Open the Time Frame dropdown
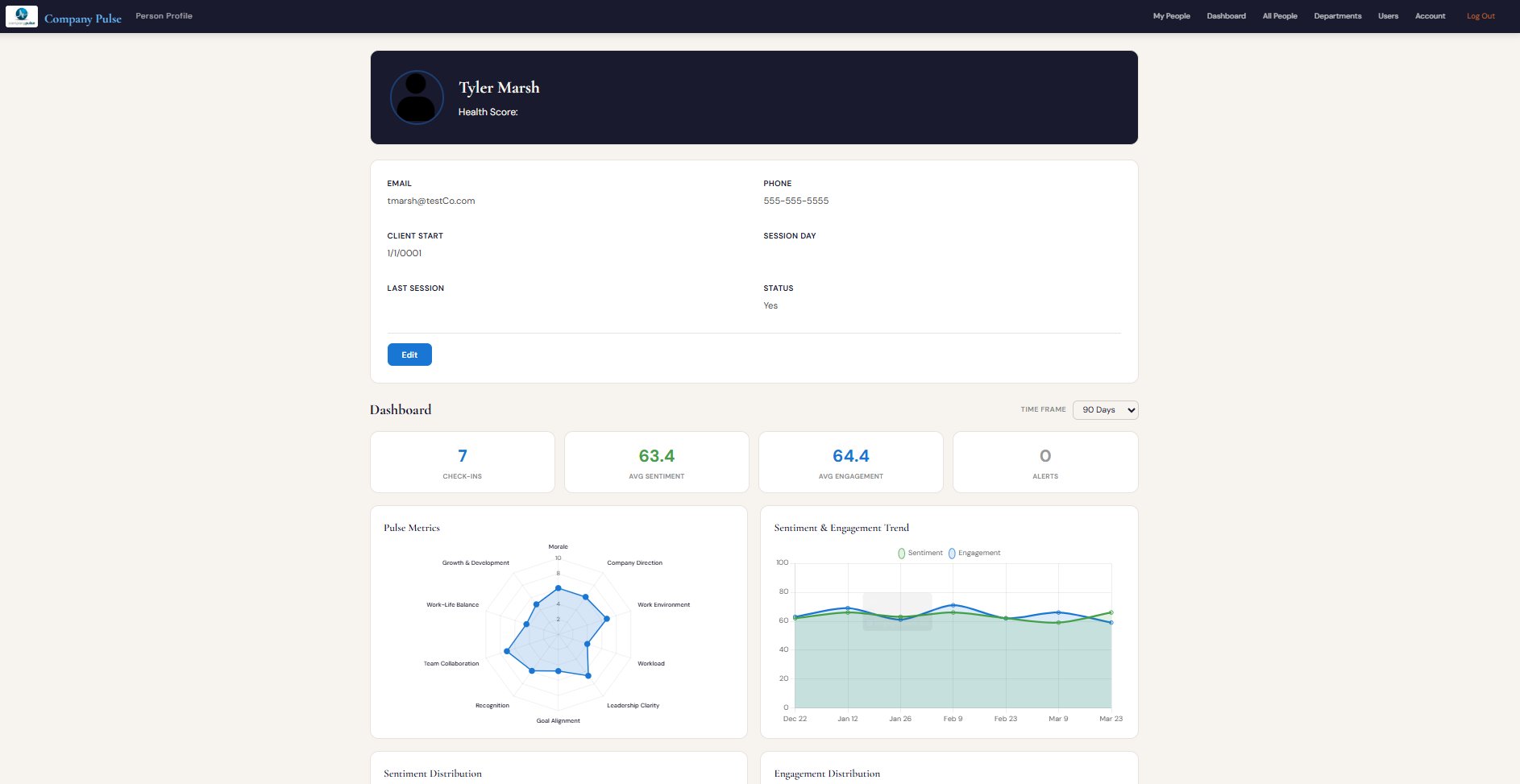1520x784 pixels. 1105,410
